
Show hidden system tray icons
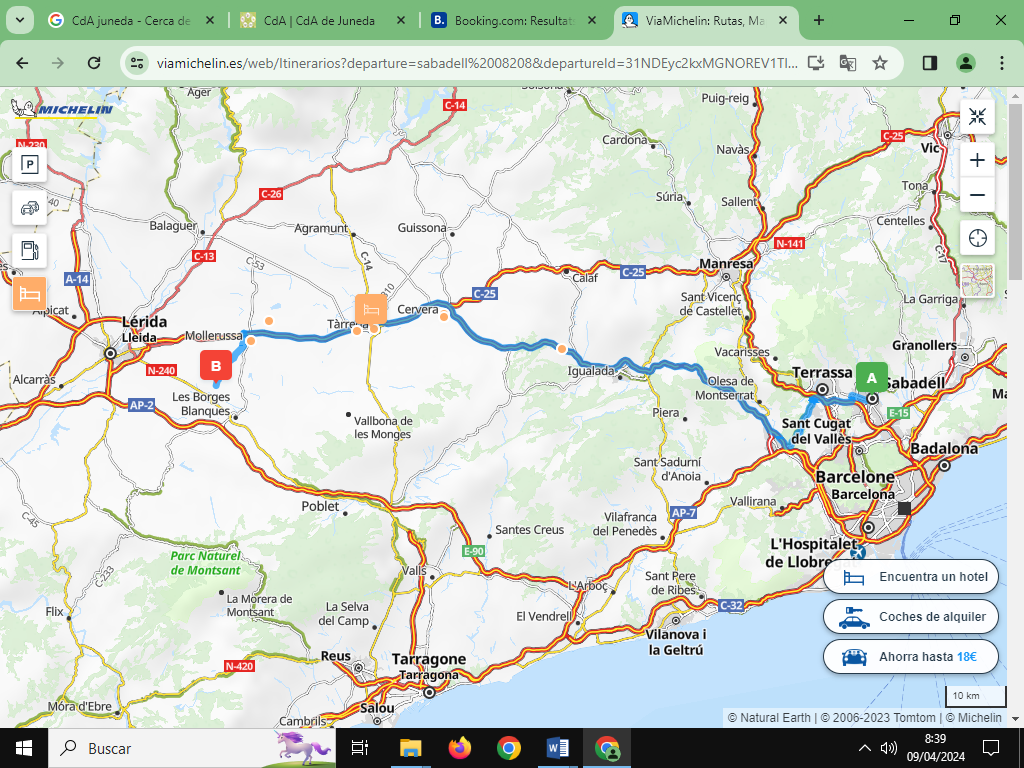point(864,748)
